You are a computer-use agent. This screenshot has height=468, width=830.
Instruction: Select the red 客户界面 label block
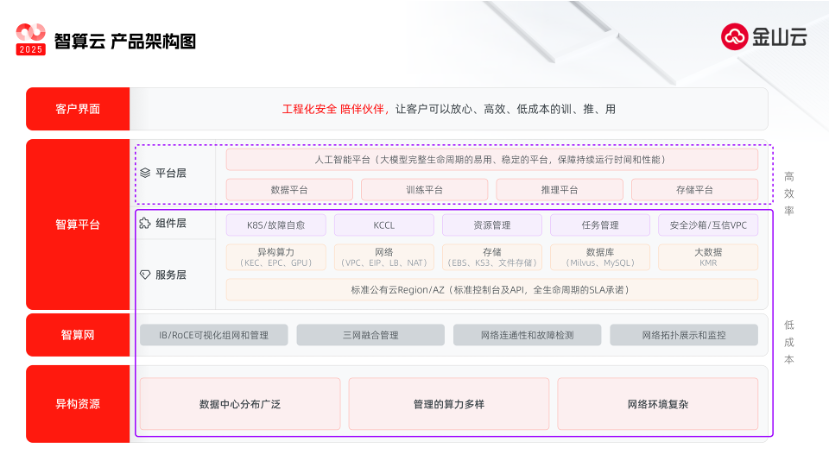(77, 109)
